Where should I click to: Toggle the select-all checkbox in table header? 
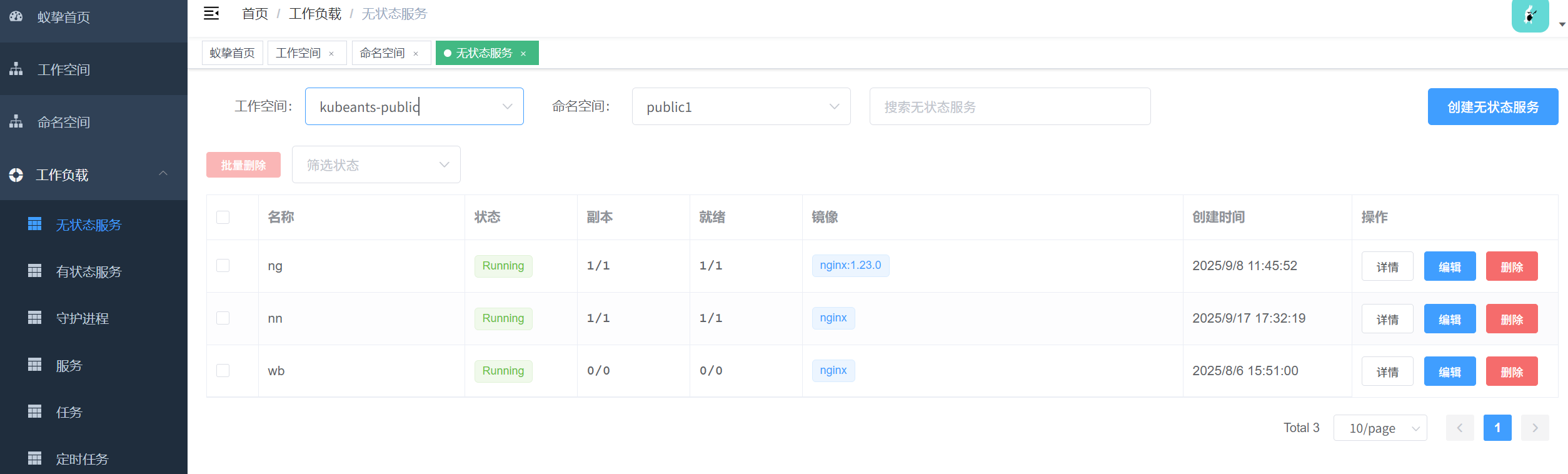(223, 217)
